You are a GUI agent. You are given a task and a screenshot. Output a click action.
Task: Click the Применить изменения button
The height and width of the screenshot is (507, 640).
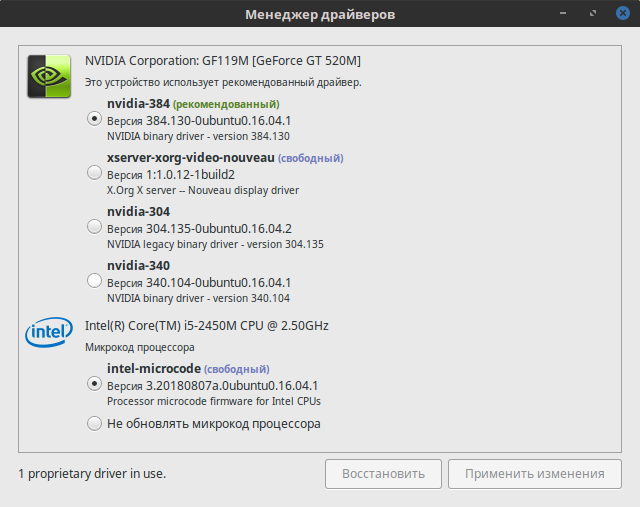click(x=535, y=474)
